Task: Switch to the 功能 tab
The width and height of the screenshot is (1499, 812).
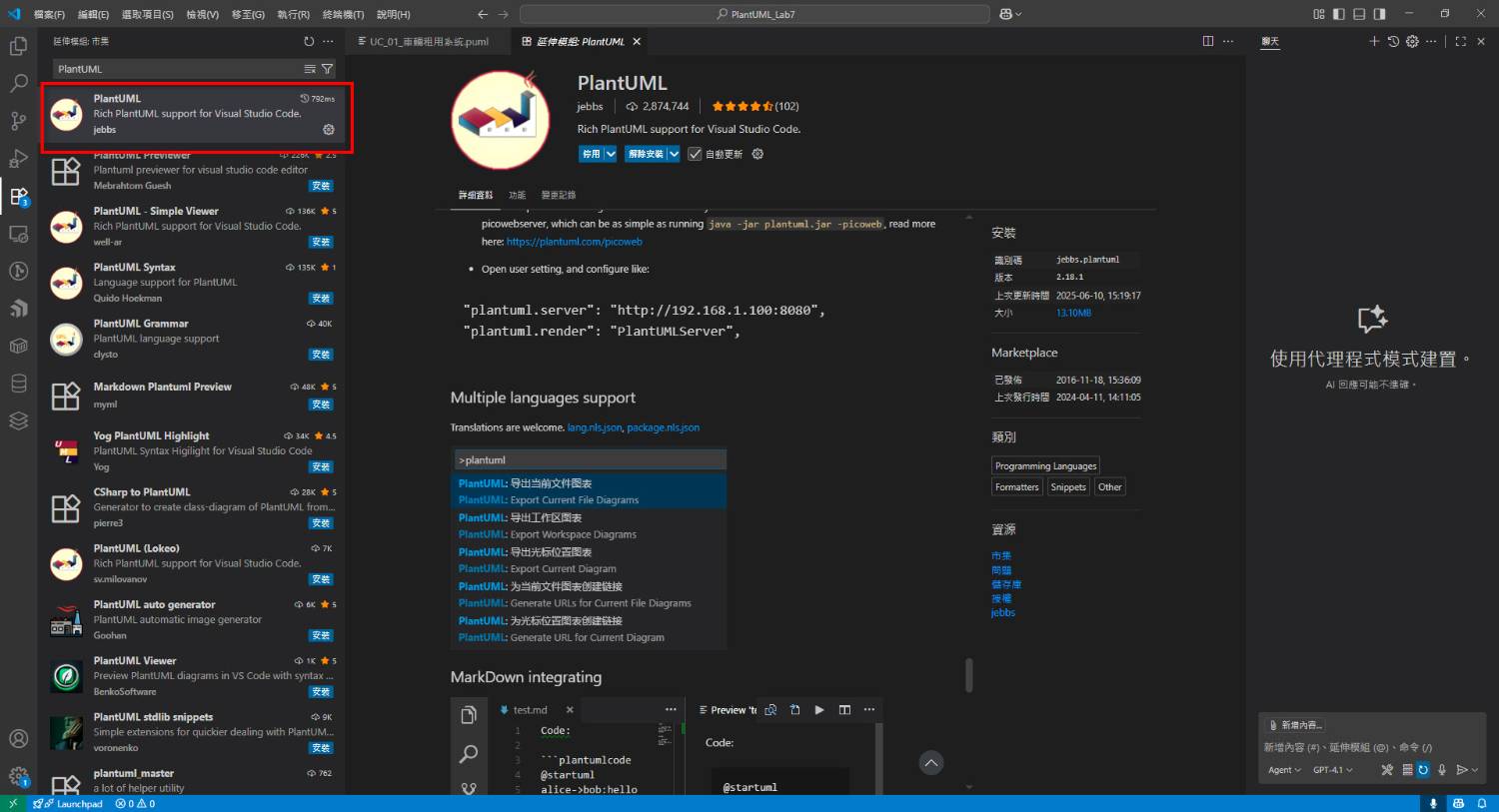Action: click(517, 195)
